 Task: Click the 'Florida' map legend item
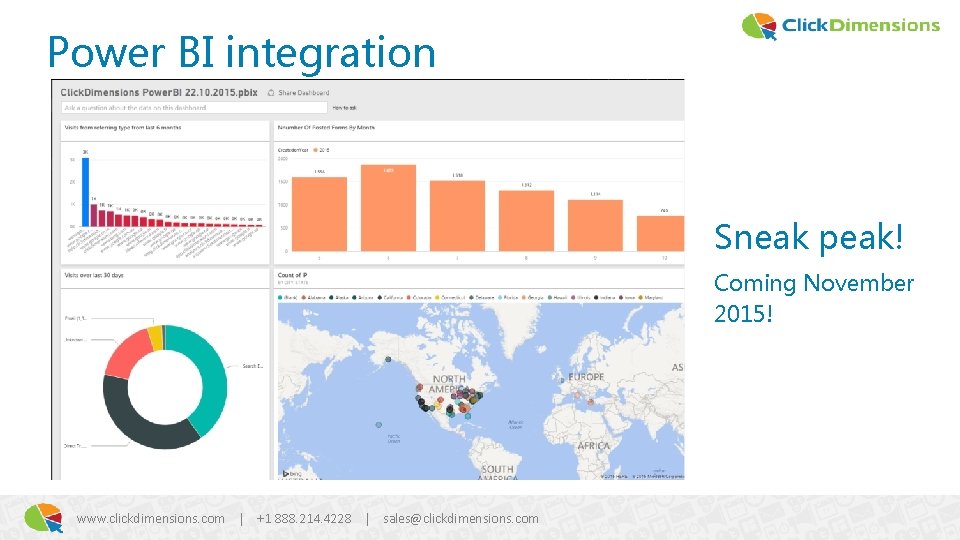pos(508,298)
